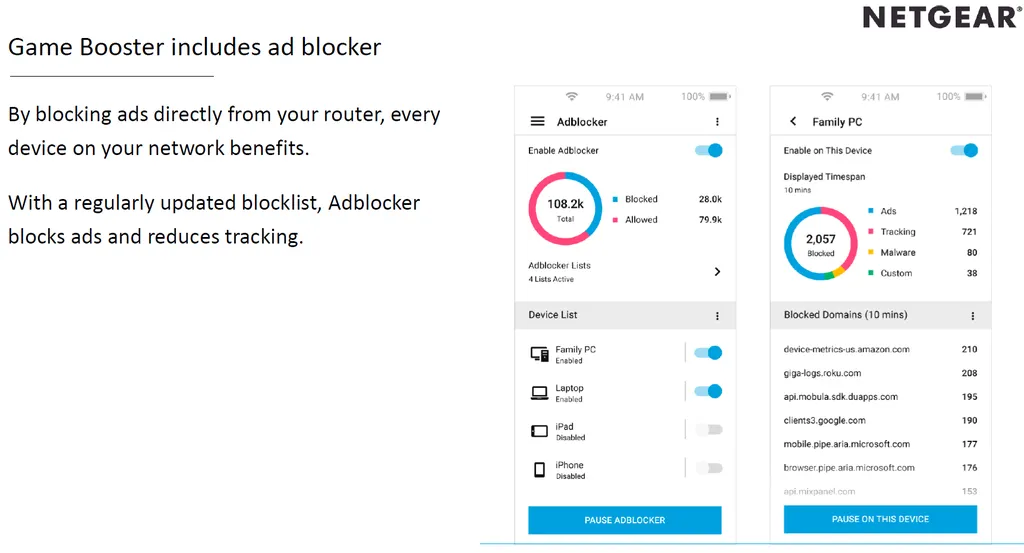Image resolution: width=1024 pixels, height=553 pixels.
Task: Go back from Family PC screen
Action: (793, 121)
